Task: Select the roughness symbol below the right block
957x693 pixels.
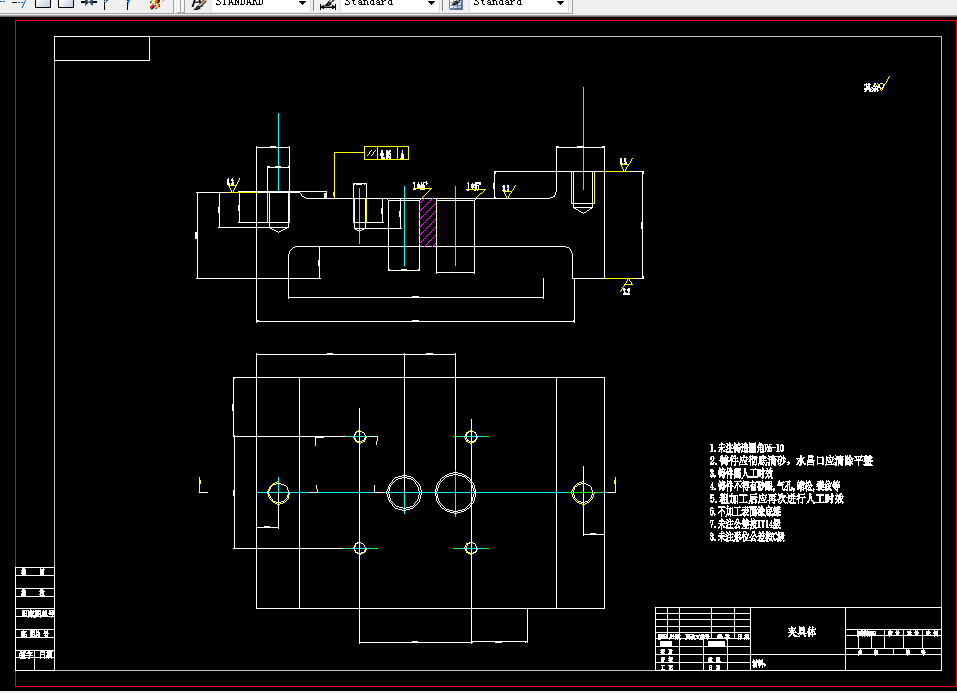Action: (626, 286)
